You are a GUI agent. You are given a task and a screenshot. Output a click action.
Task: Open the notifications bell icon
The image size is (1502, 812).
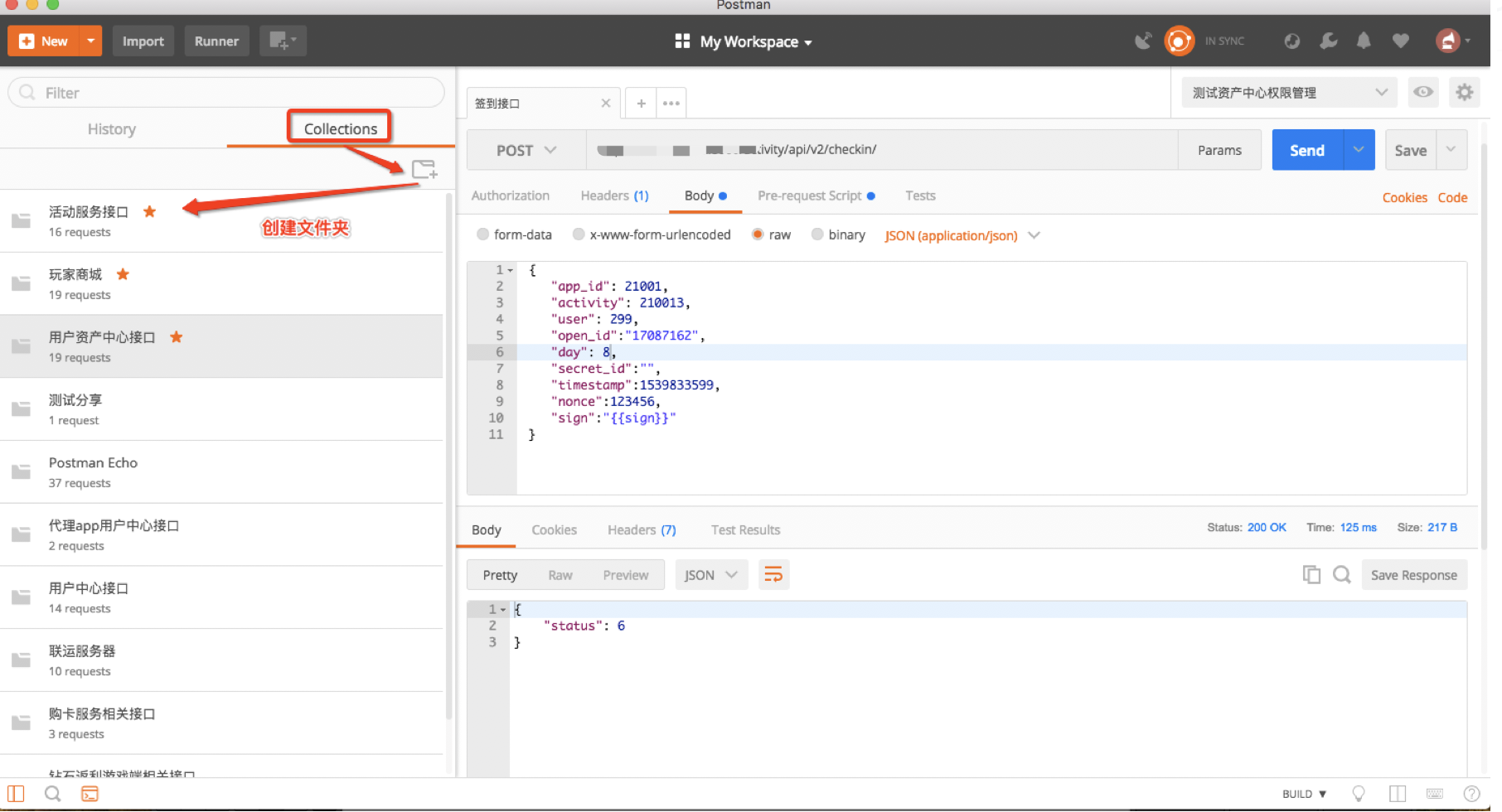point(1363,41)
